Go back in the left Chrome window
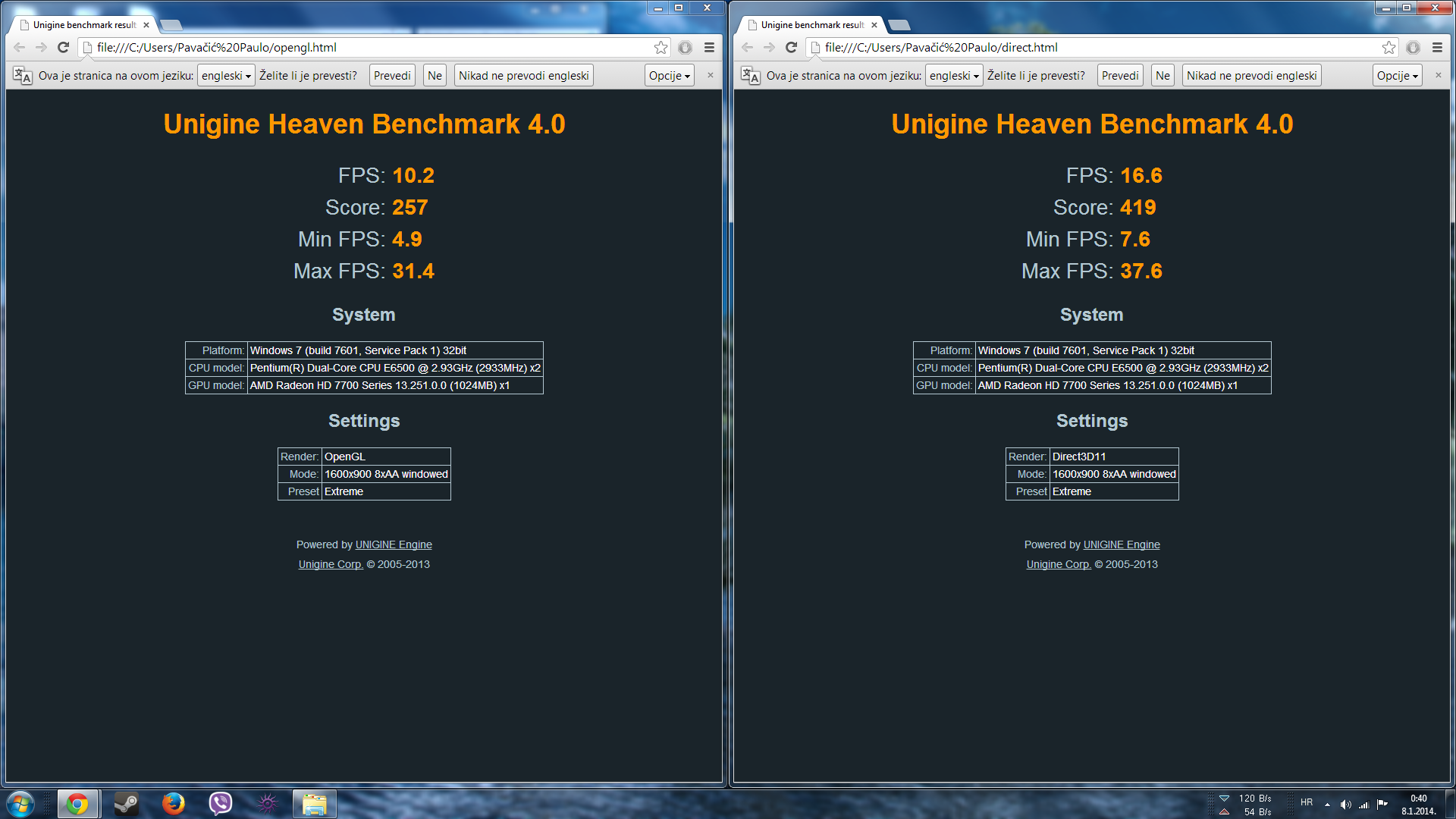The width and height of the screenshot is (1456, 819). pyautogui.click(x=20, y=47)
